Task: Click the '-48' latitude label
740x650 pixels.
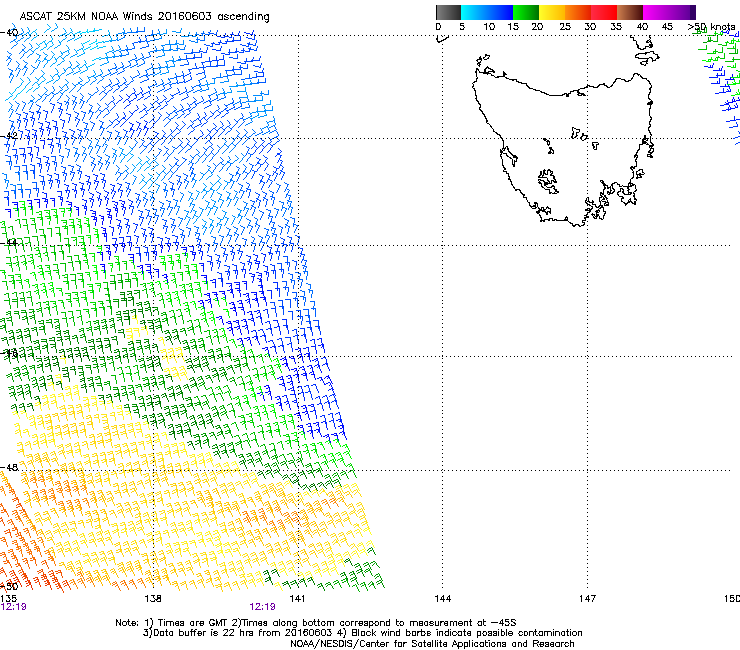Action: [9, 467]
